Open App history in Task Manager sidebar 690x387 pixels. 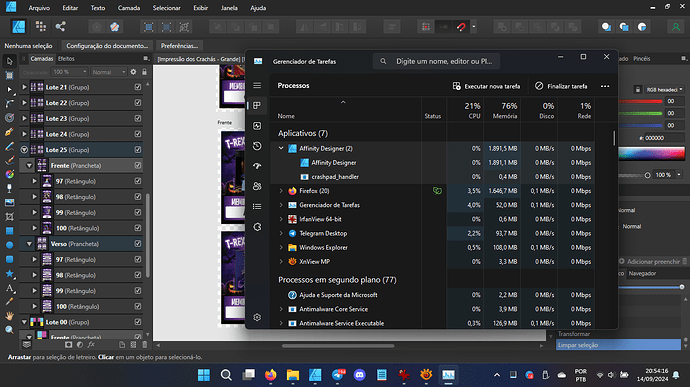pos(257,146)
